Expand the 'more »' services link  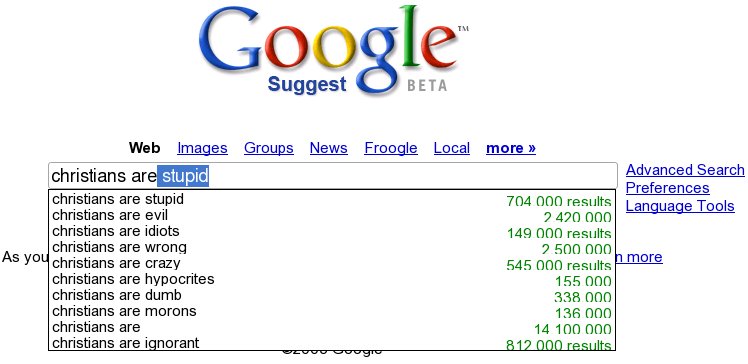click(511, 148)
